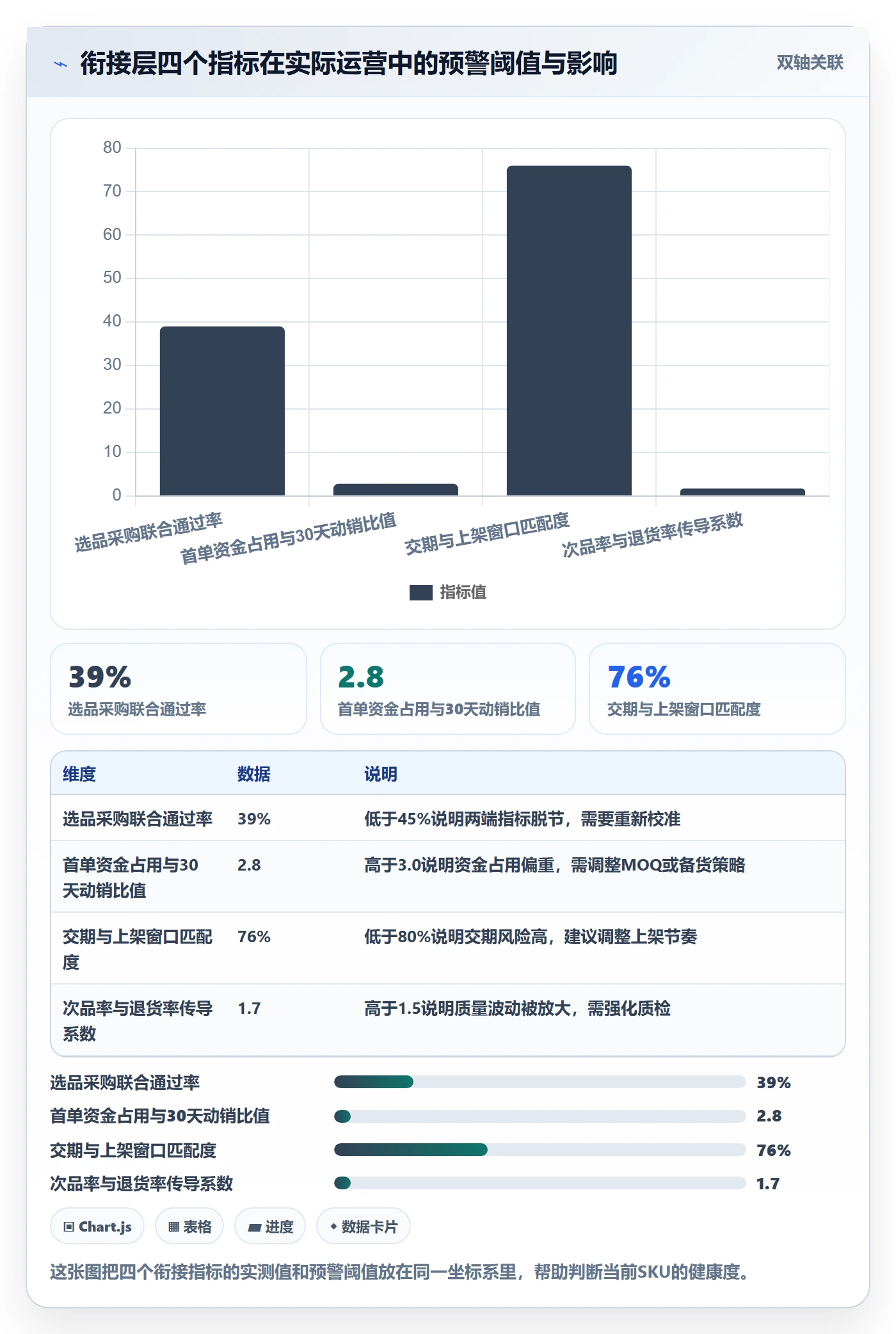Click the y-axis label 80
The width and height of the screenshot is (896, 1334).
pyautogui.click(x=112, y=148)
